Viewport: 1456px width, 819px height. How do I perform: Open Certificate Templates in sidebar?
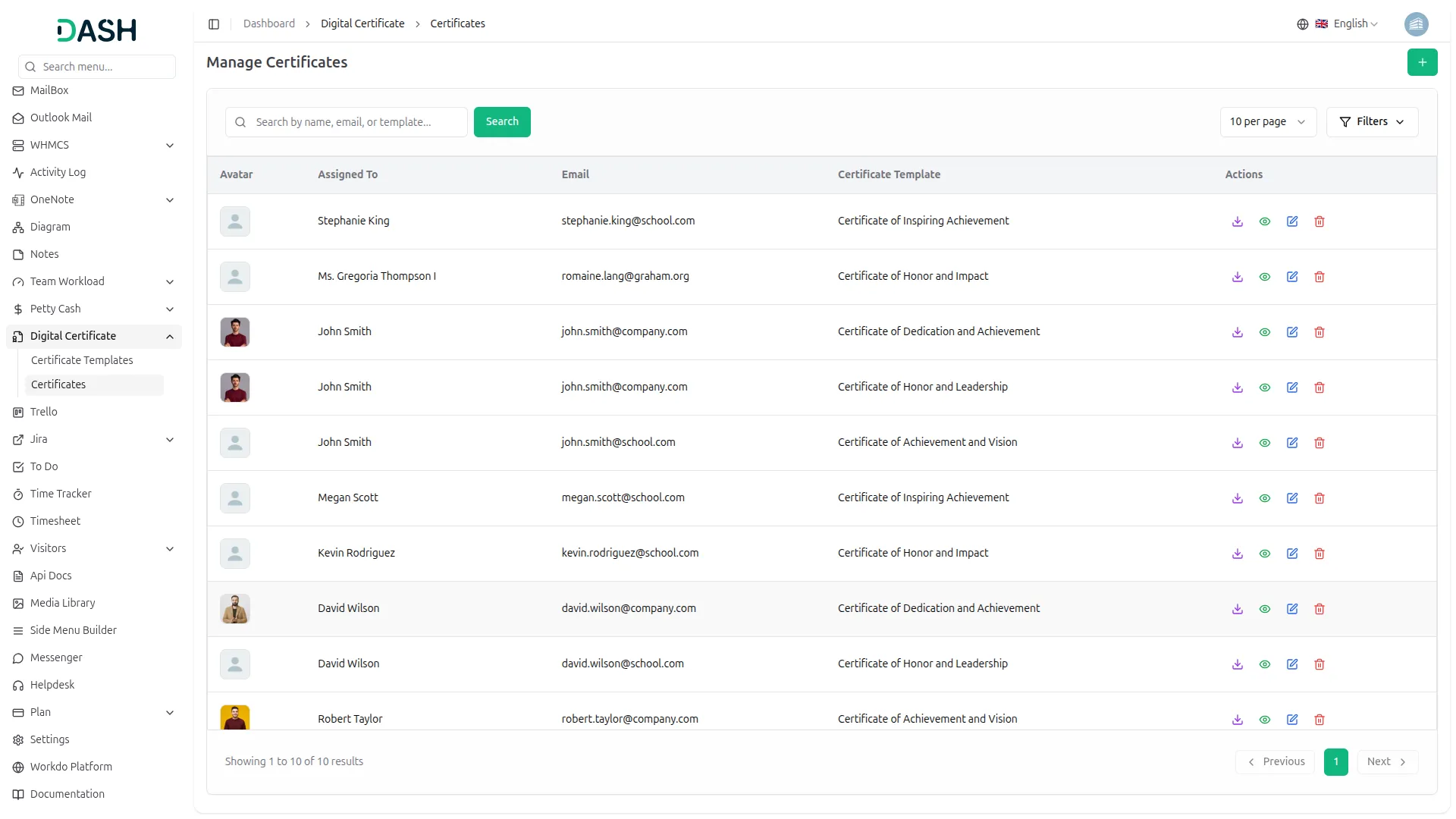pyautogui.click(x=82, y=360)
